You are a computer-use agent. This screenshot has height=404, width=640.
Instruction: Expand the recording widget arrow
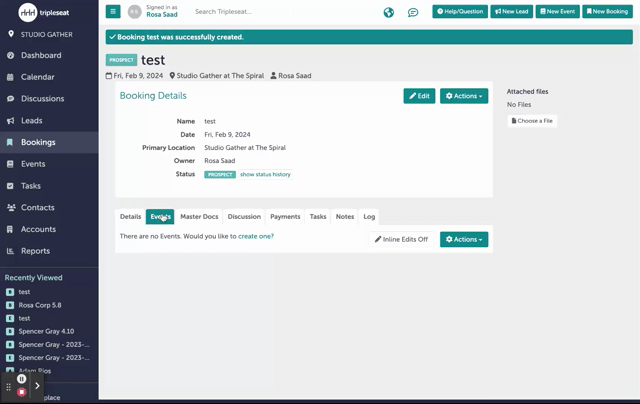click(x=37, y=386)
